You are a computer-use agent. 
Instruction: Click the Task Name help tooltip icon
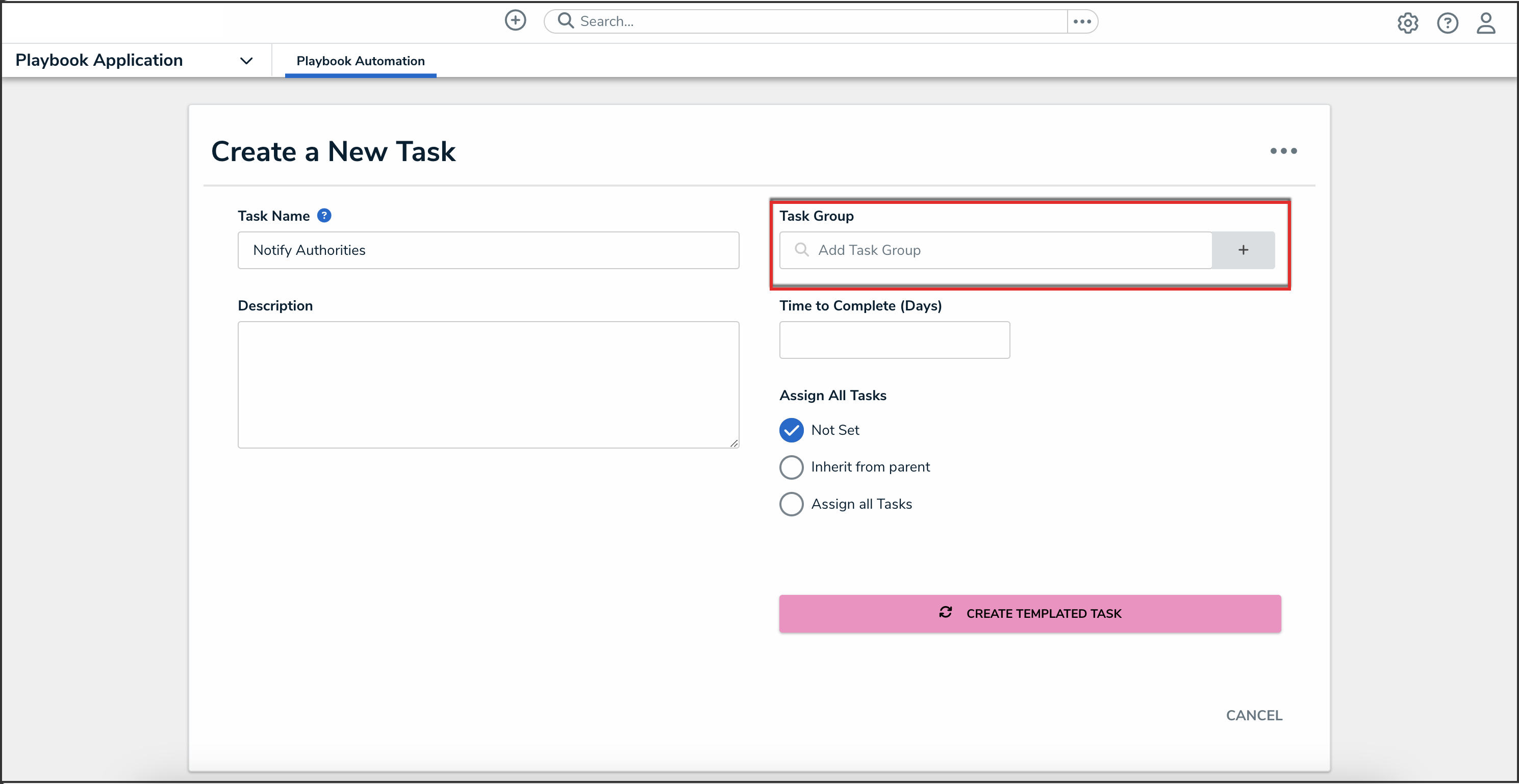(324, 216)
